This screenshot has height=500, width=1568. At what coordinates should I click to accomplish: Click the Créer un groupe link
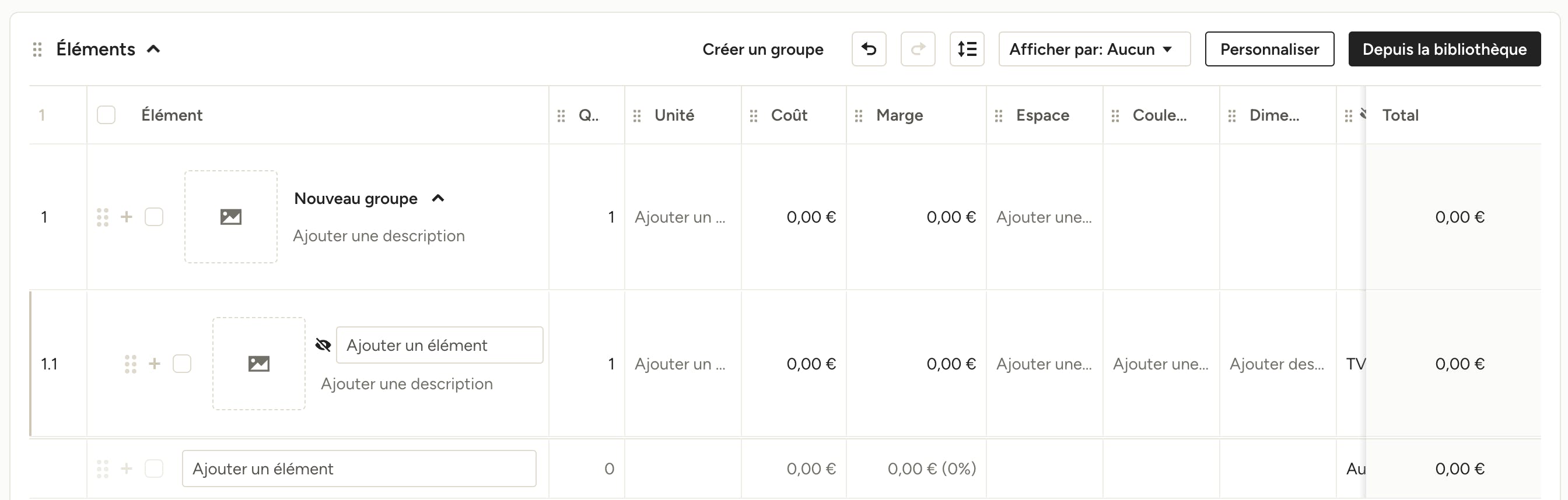click(x=762, y=50)
